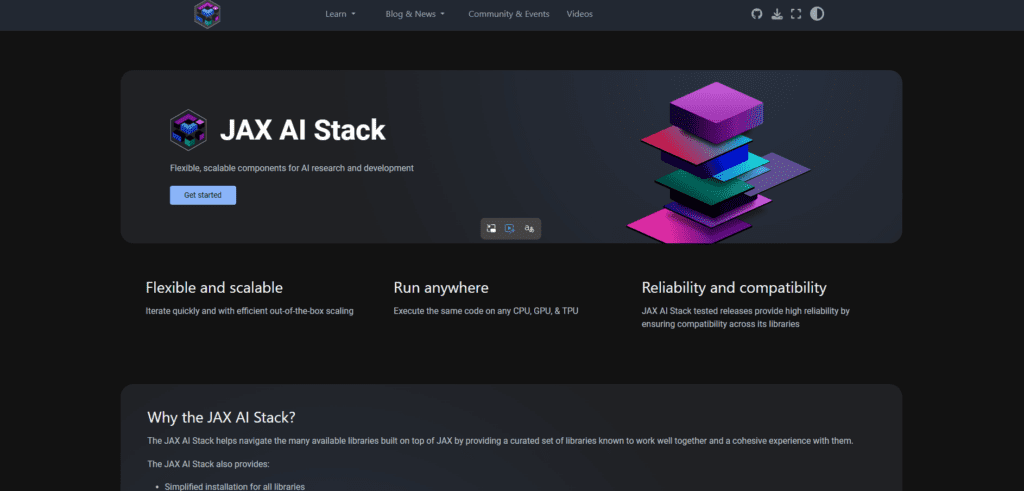Click 'The JAX AI Stack also provides:' line
The image size is (1024, 491).
coord(208,464)
